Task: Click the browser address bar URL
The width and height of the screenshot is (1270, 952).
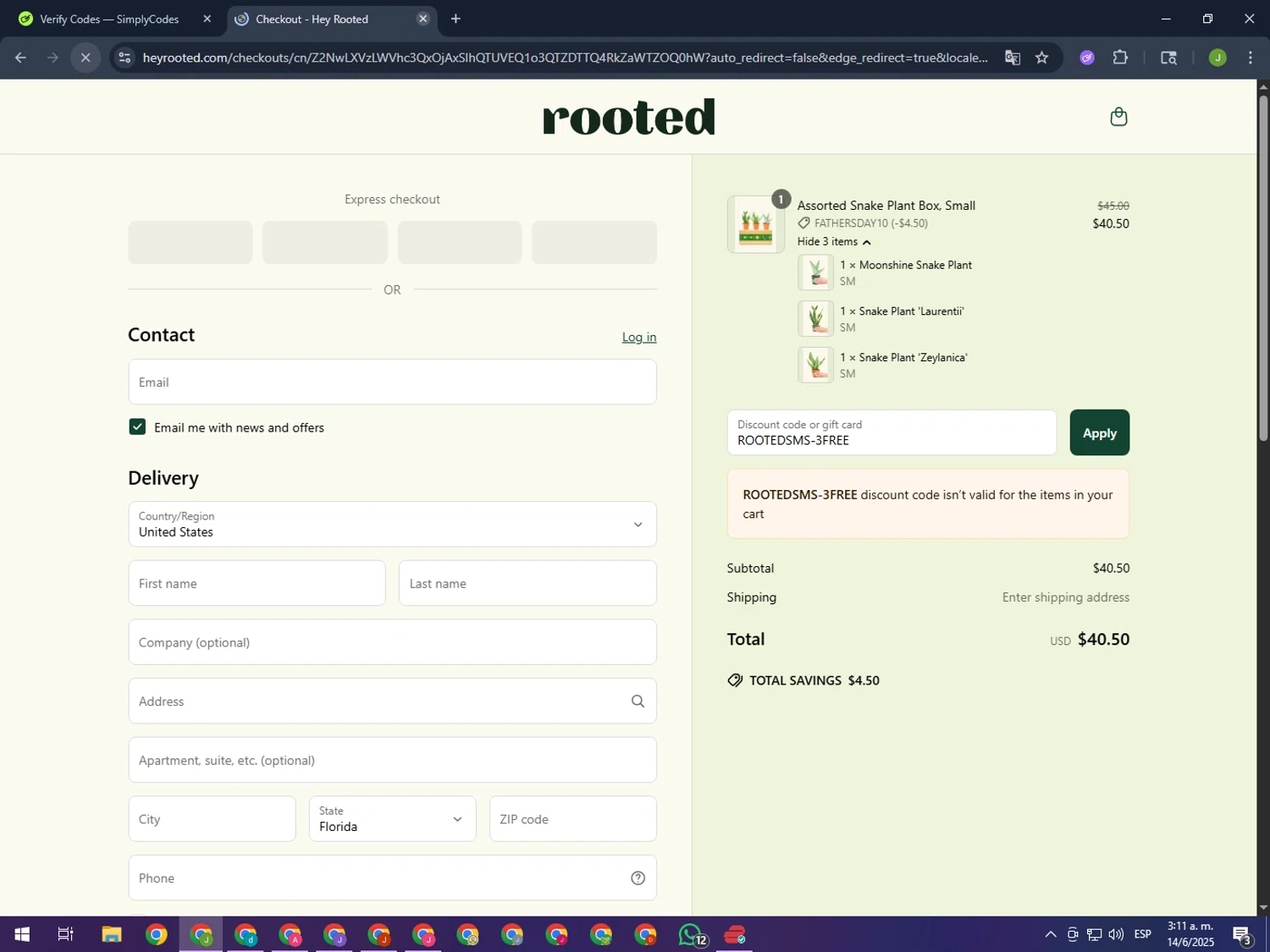Action: tap(565, 58)
